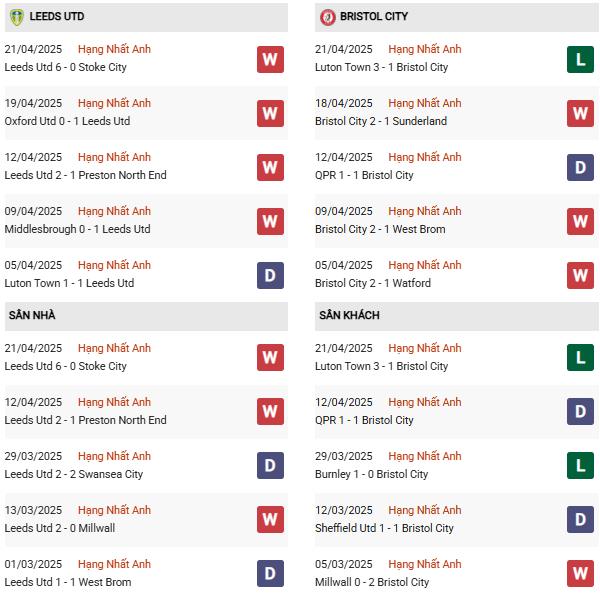This screenshot has width=600, height=595.
Task: Select the SÂN NHÀ section header
Action: click(32, 316)
